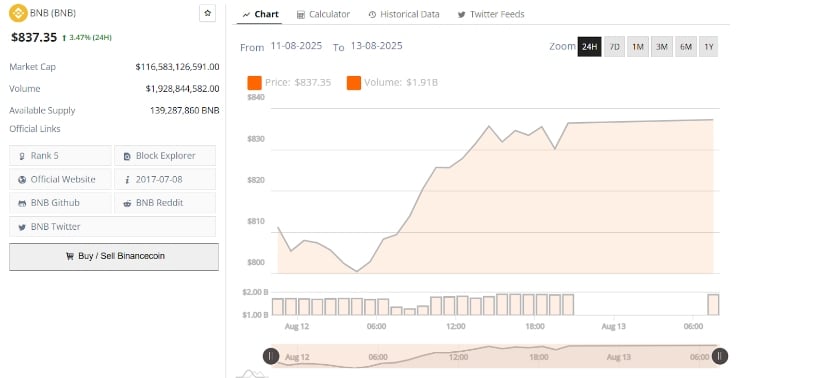
Task: Click the To date field 13-08-2025
Action: [376, 46]
